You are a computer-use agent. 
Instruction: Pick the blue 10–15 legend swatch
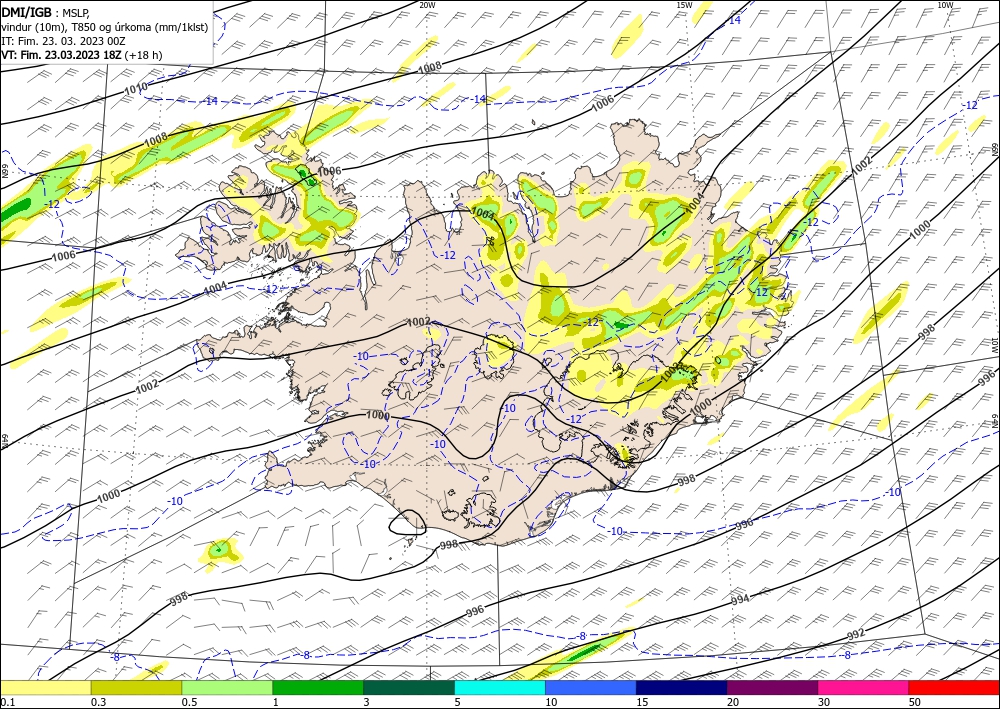(591, 687)
